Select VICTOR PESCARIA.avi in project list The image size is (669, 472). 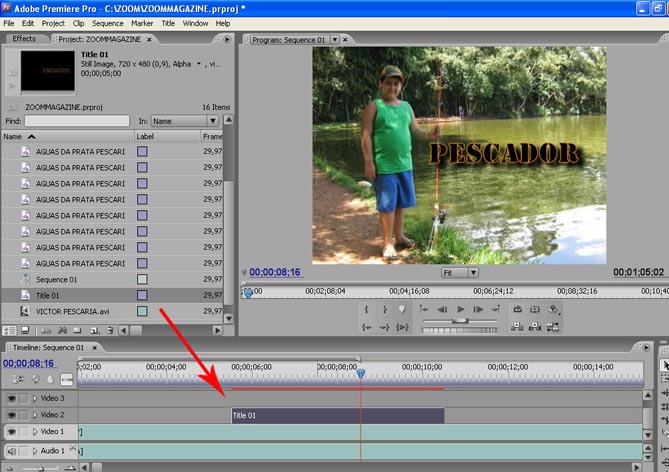point(70,311)
